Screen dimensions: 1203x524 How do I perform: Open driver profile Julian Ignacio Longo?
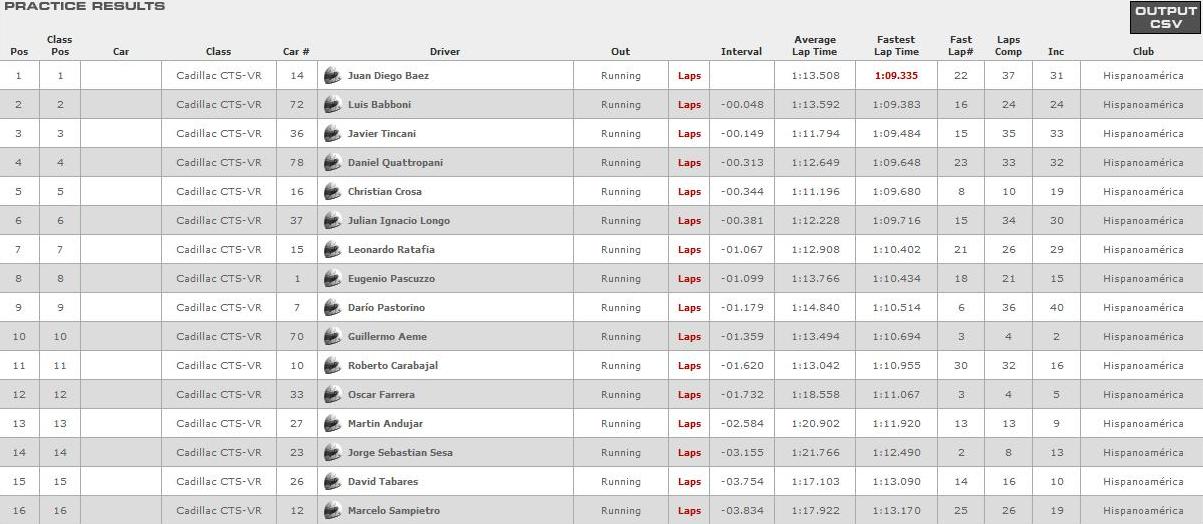click(x=399, y=221)
